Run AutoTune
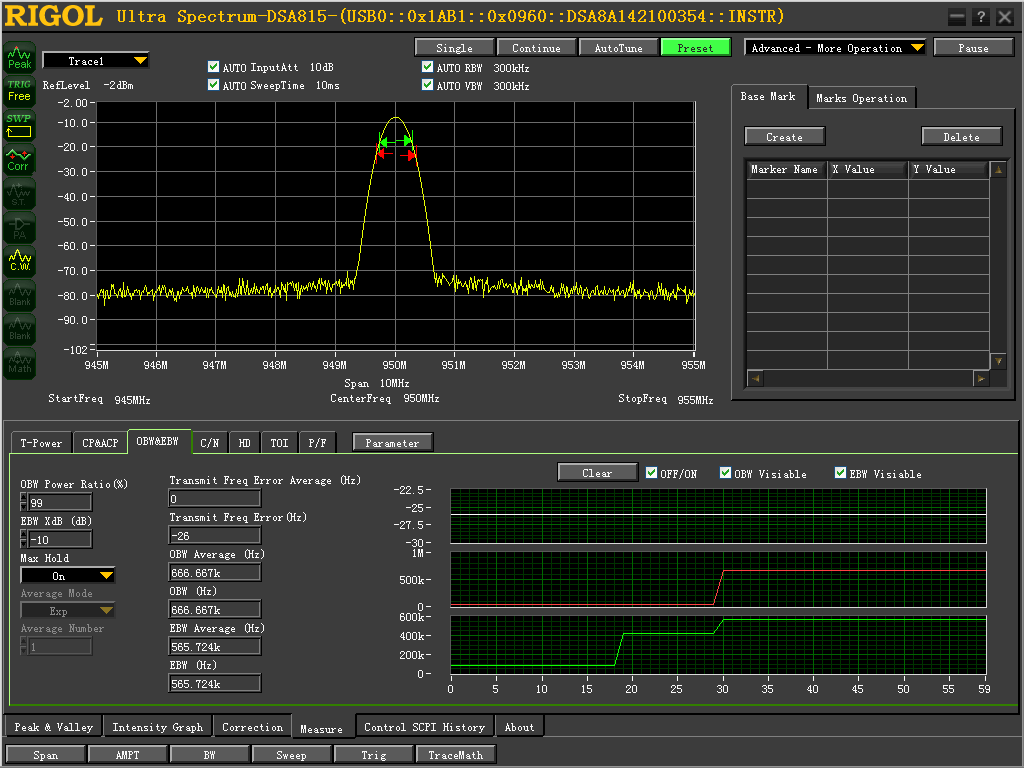Image resolution: width=1024 pixels, height=768 pixels. (x=618, y=48)
